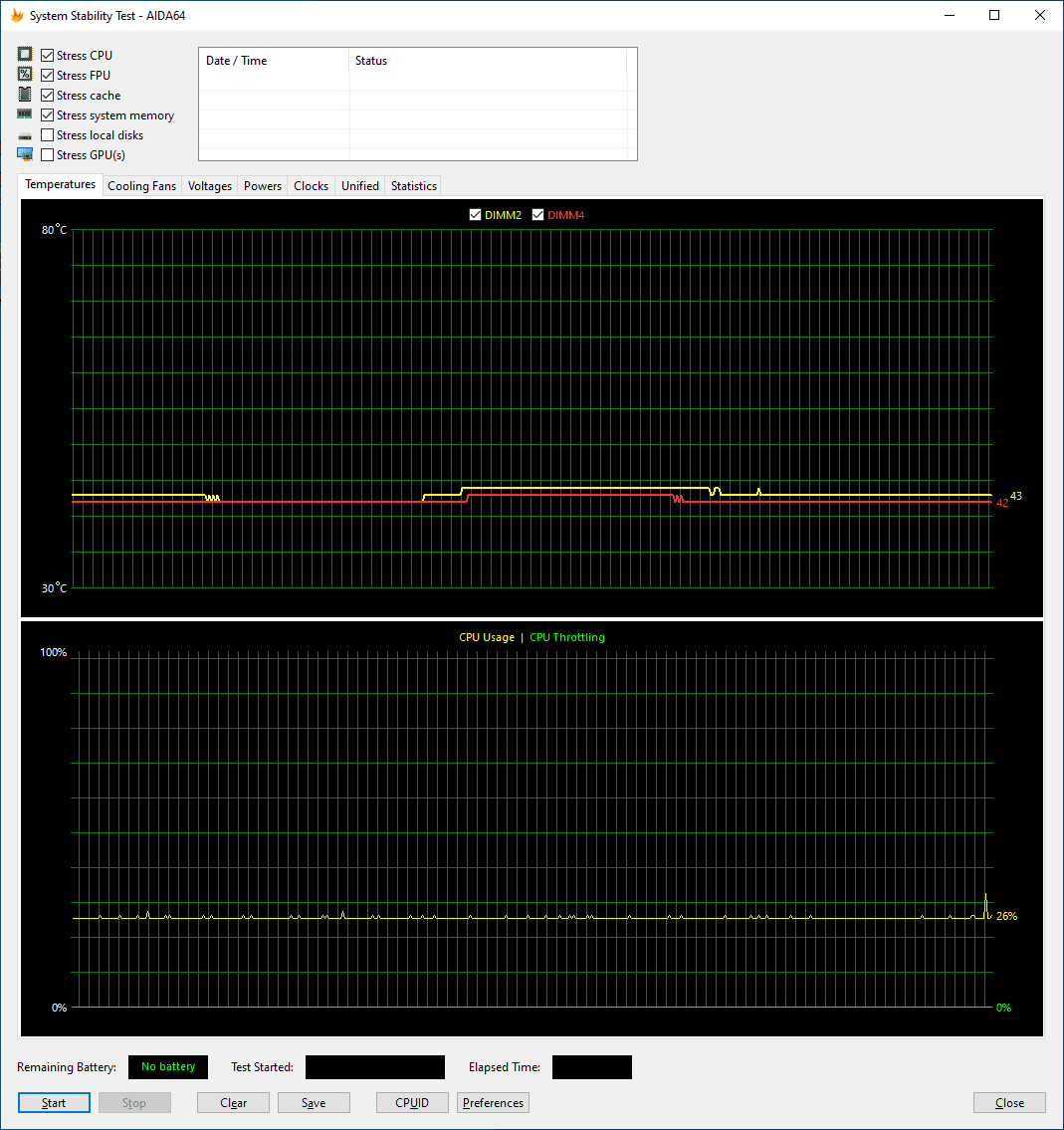This screenshot has height=1130, width=1064.
Task: Uncheck the Stress FPU checkbox
Action: (48, 75)
